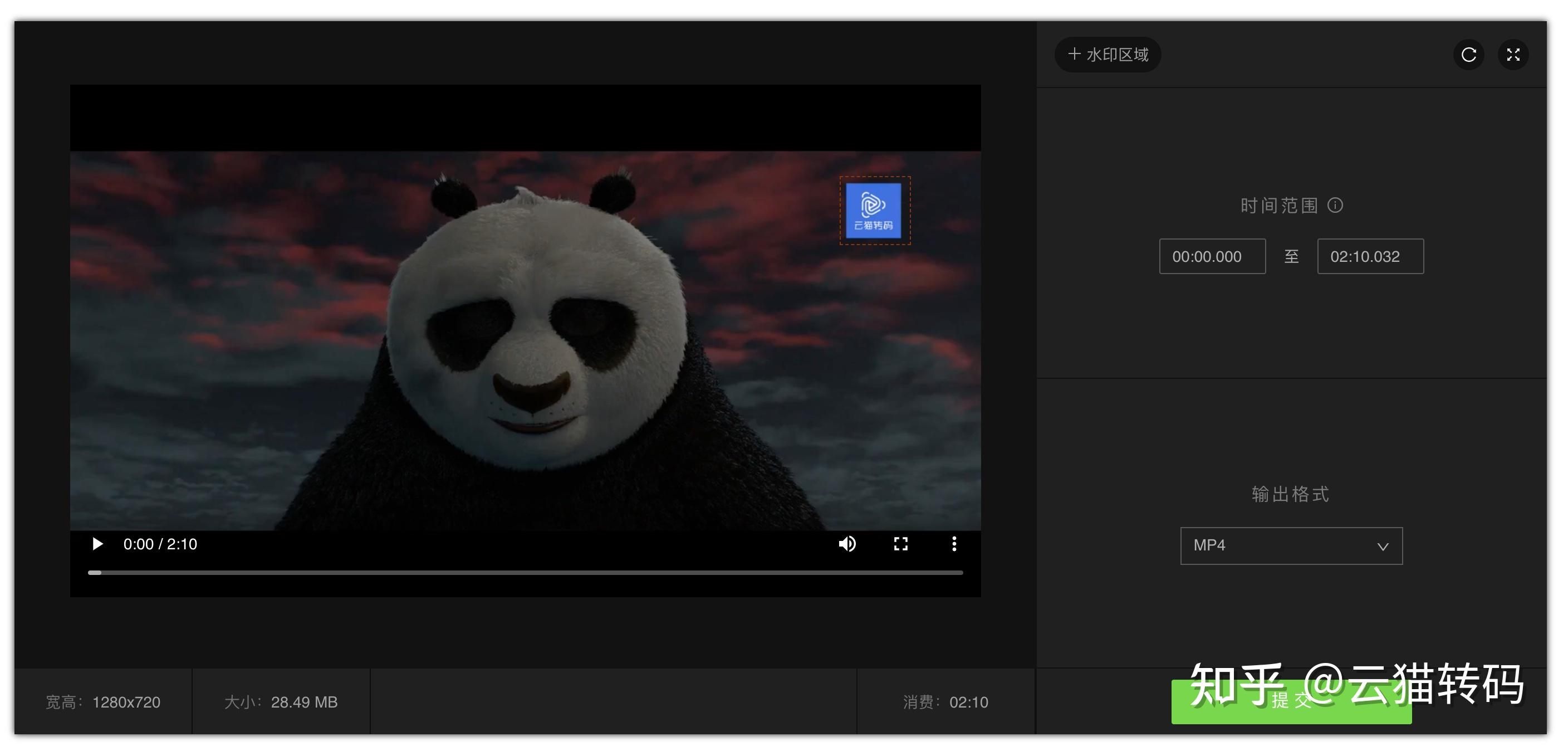1568x751 pixels.
Task: Play the panda video
Action: [x=97, y=544]
